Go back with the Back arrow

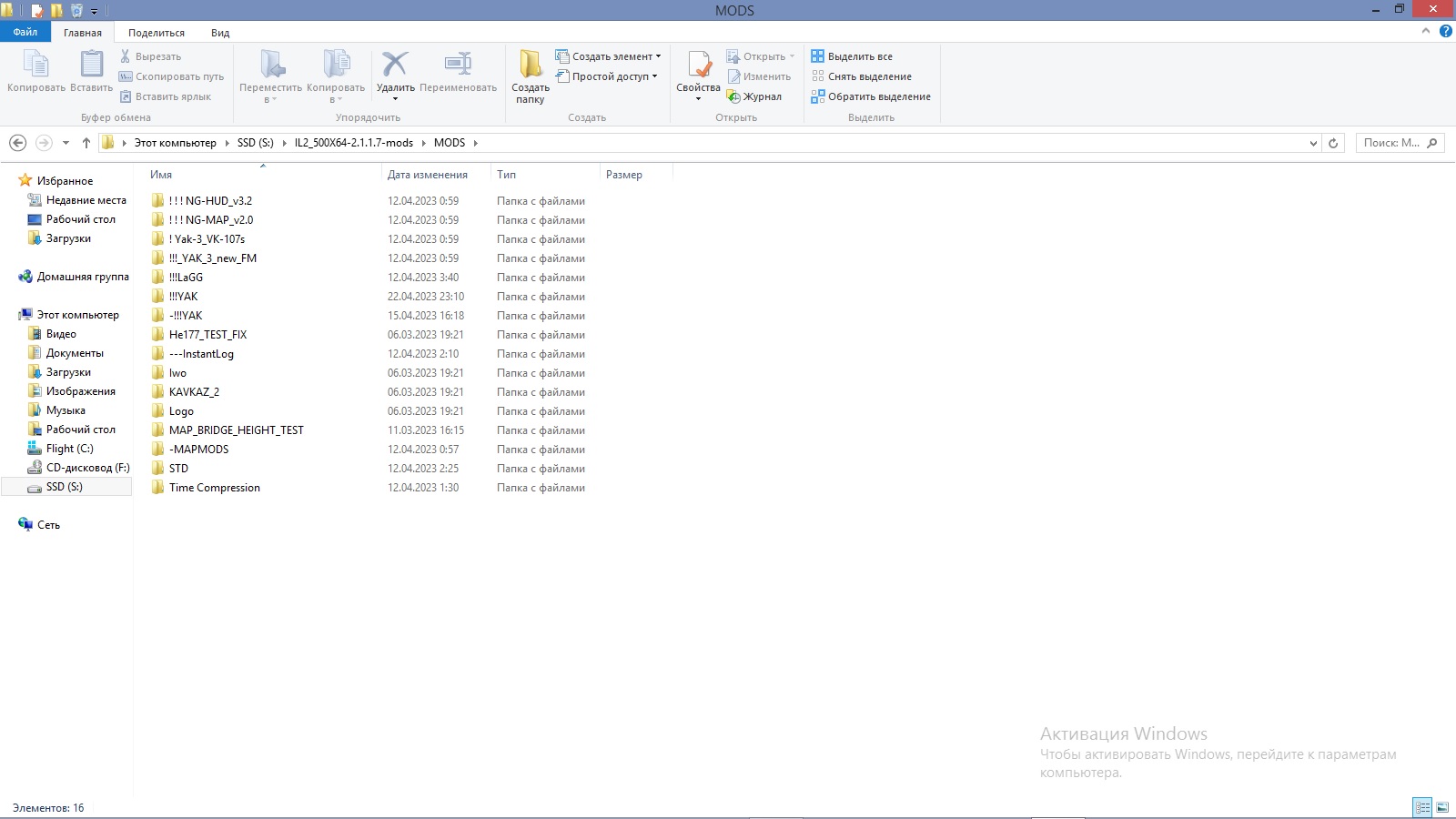[x=17, y=143]
